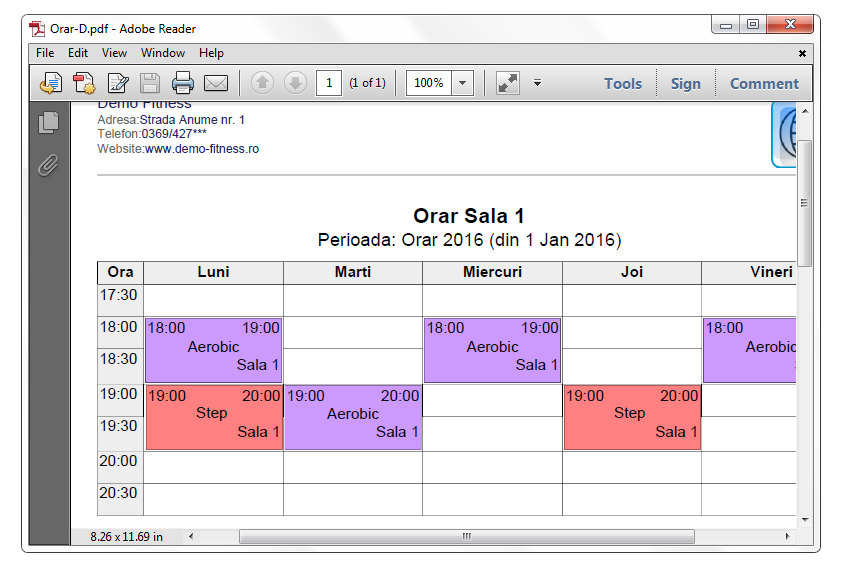Image resolution: width=850 pixels, height=570 pixels.
Task: Open the Attachments paperclip panel
Action: click(x=48, y=166)
